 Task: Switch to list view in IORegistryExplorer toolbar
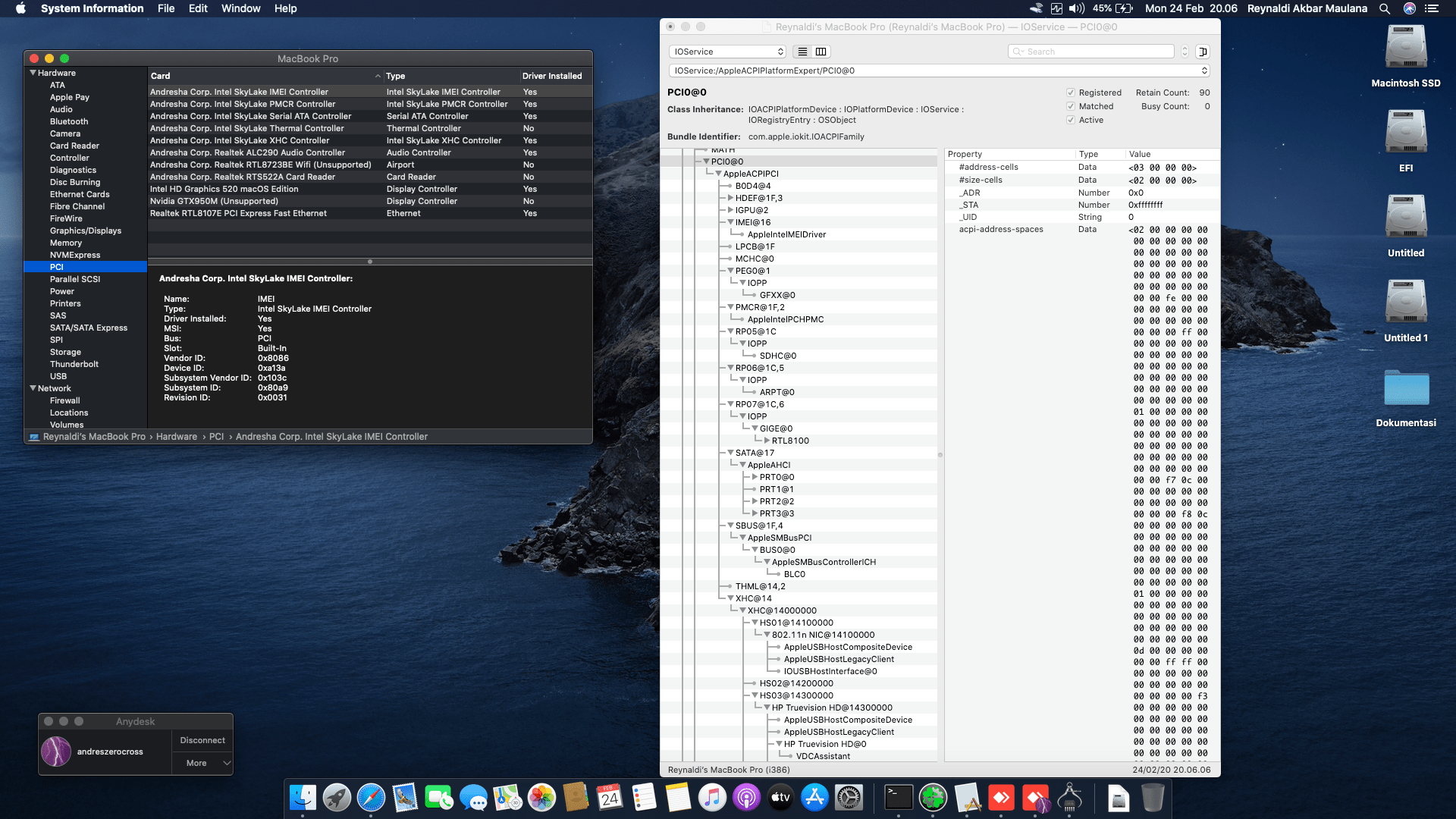click(802, 52)
